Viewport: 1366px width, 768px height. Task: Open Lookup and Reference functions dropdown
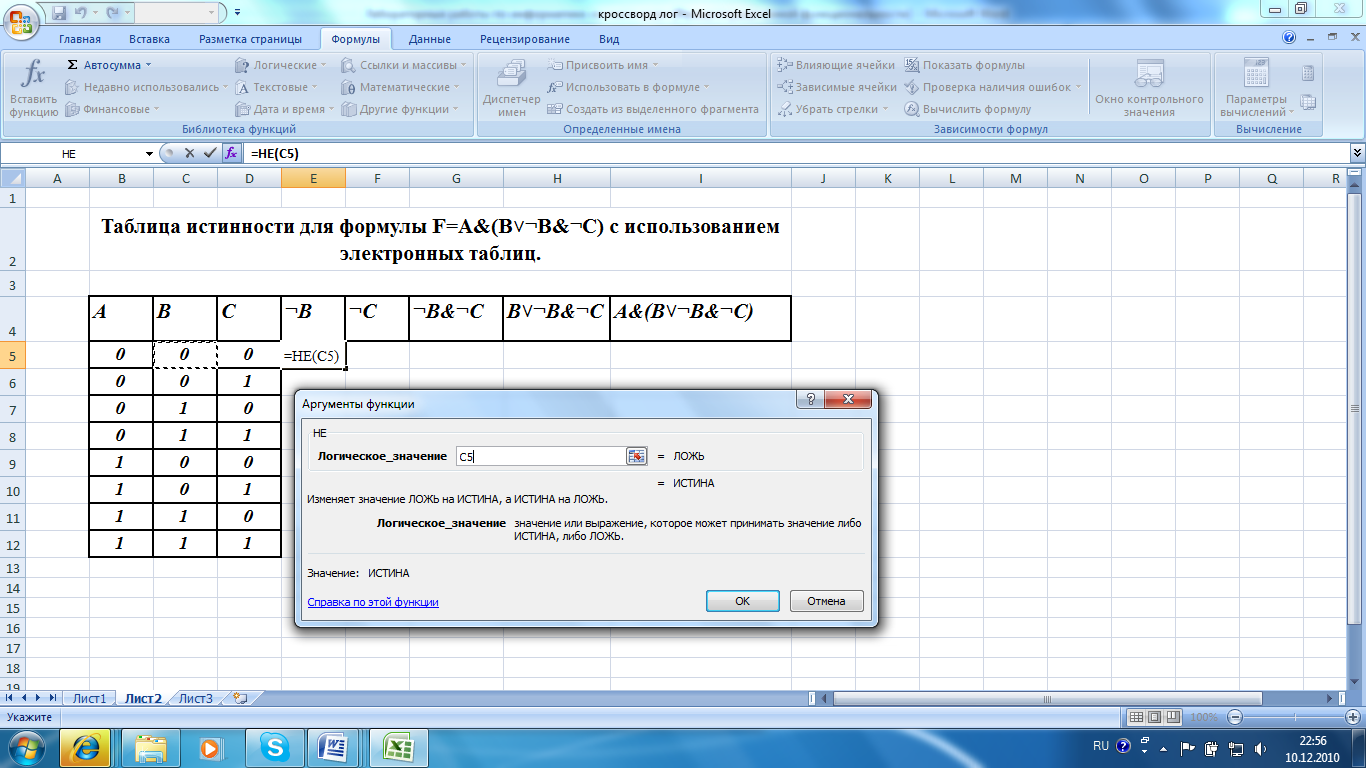point(404,65)
